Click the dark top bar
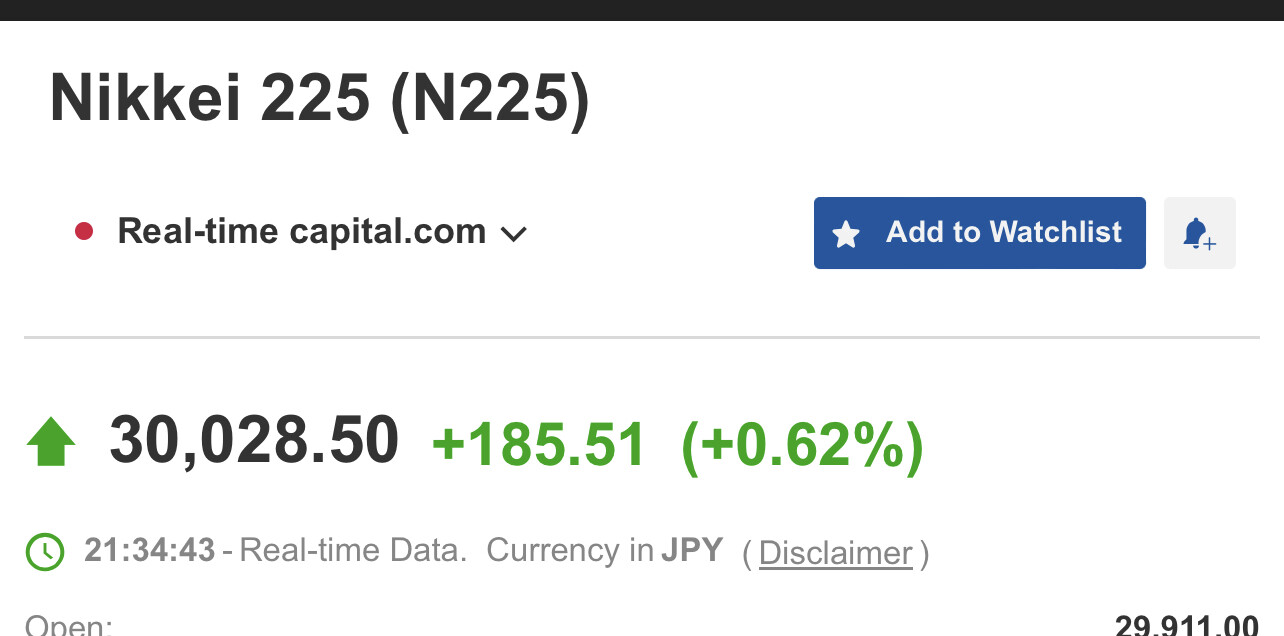Viewport: 1284px width, 636px height. coord(642,10)
